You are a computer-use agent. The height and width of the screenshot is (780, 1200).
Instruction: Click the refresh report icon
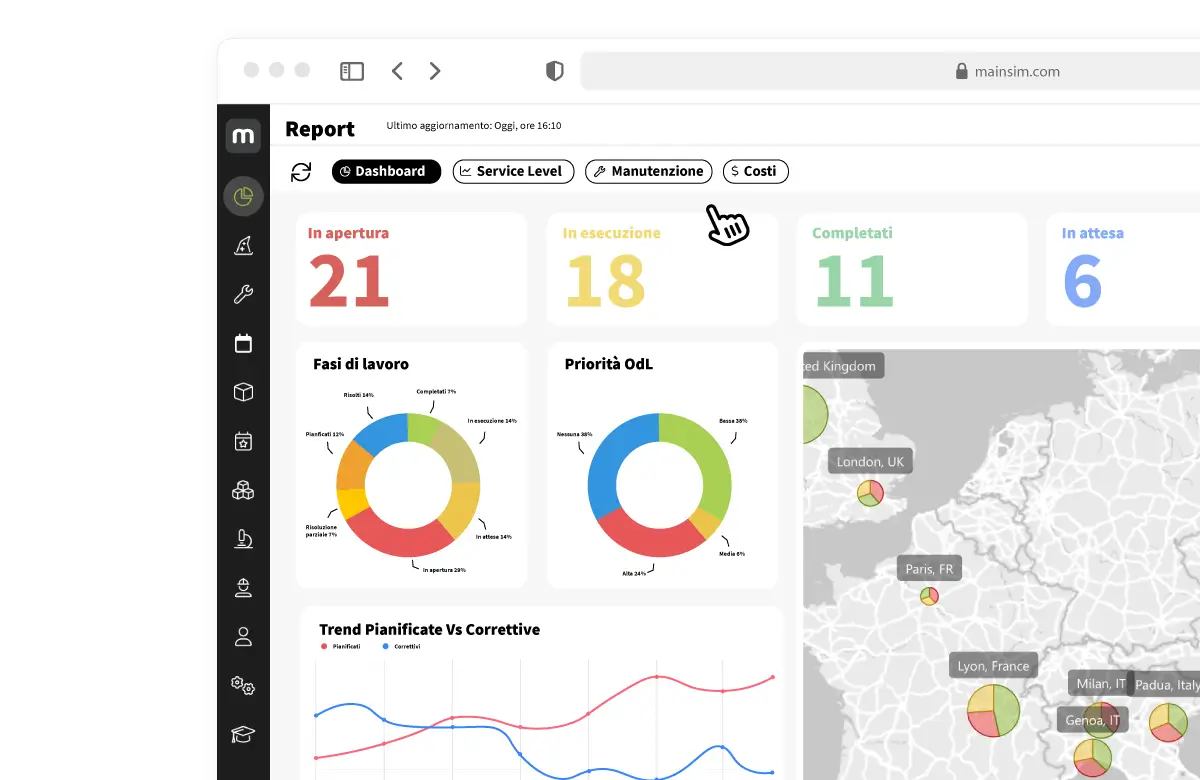click(301, 172)
